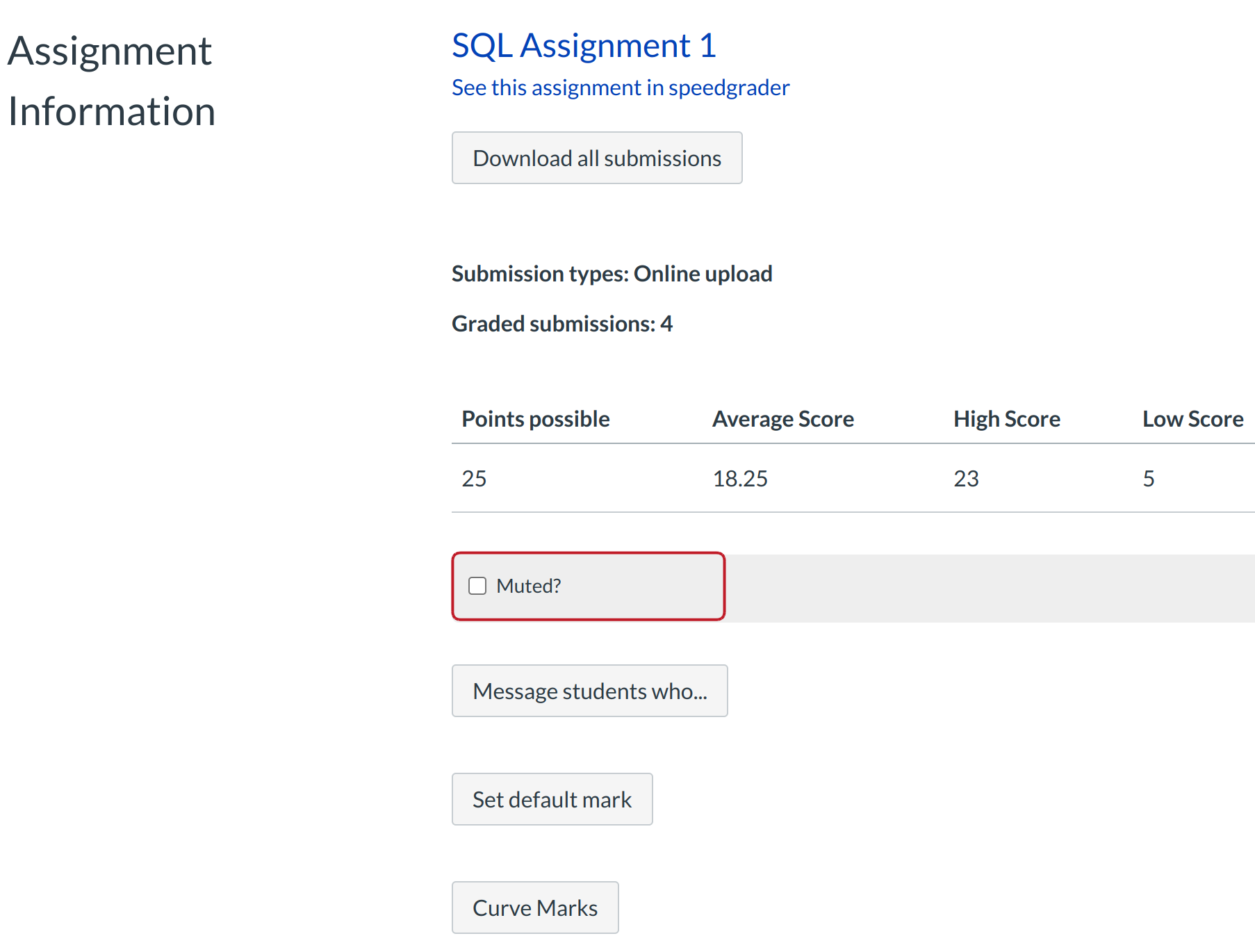Click the low score value 5
This screenshot has width=1255, height=952.
coord(1149,479)
